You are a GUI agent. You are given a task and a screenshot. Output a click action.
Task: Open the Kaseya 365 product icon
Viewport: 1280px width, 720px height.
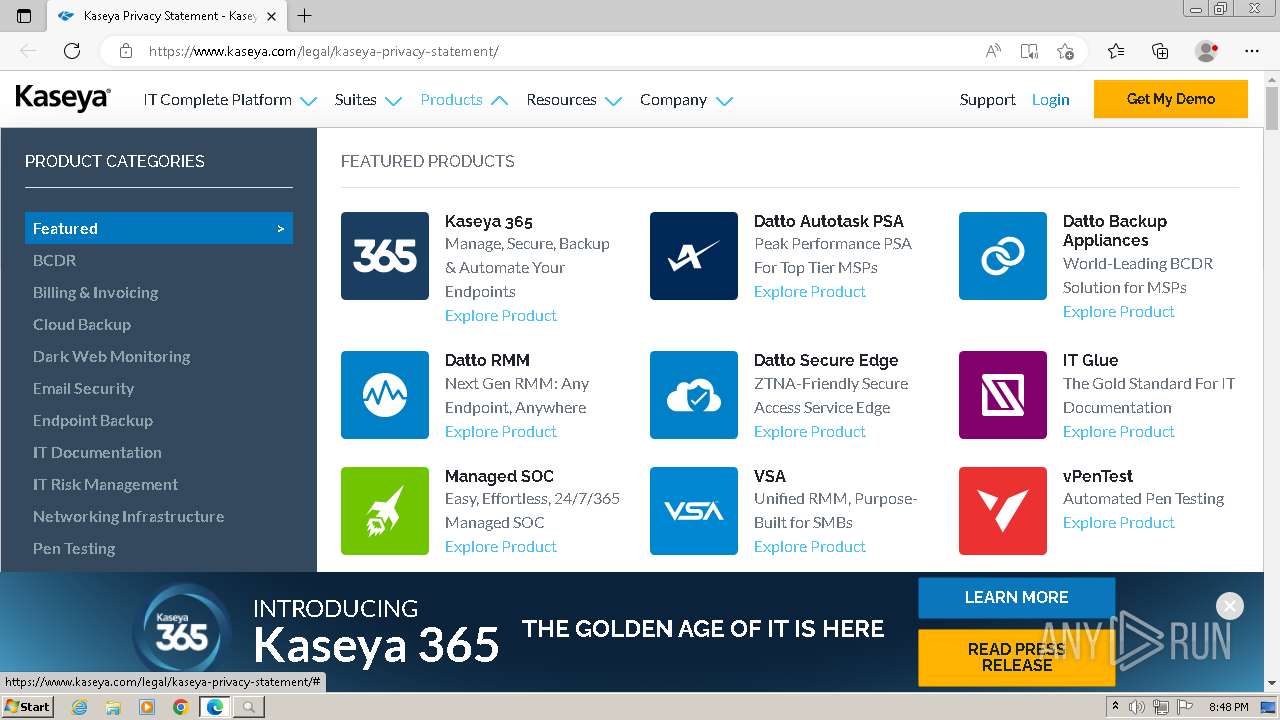385,256
